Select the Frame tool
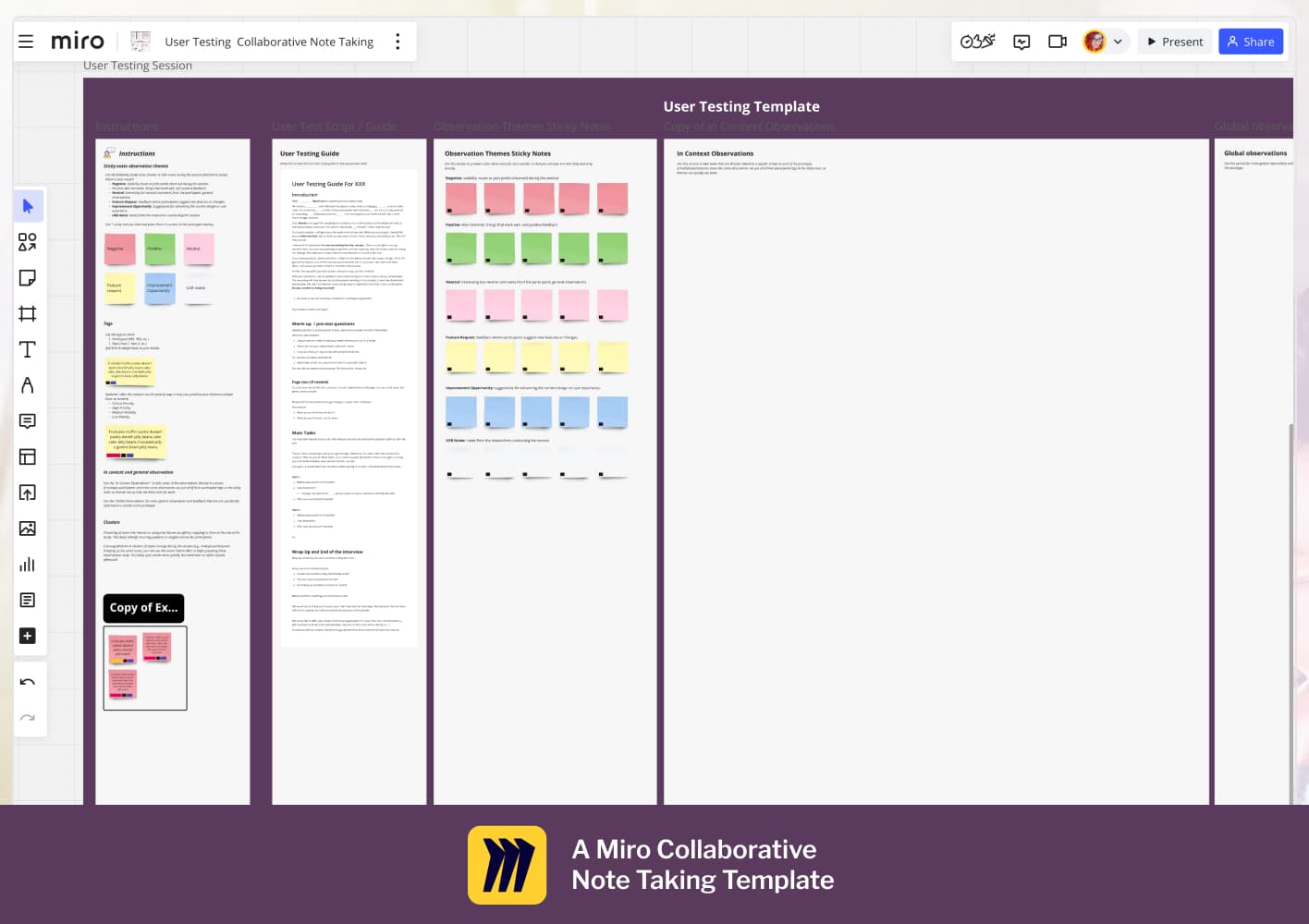This screenshot has height=924, width=1309. coord(28,314)
